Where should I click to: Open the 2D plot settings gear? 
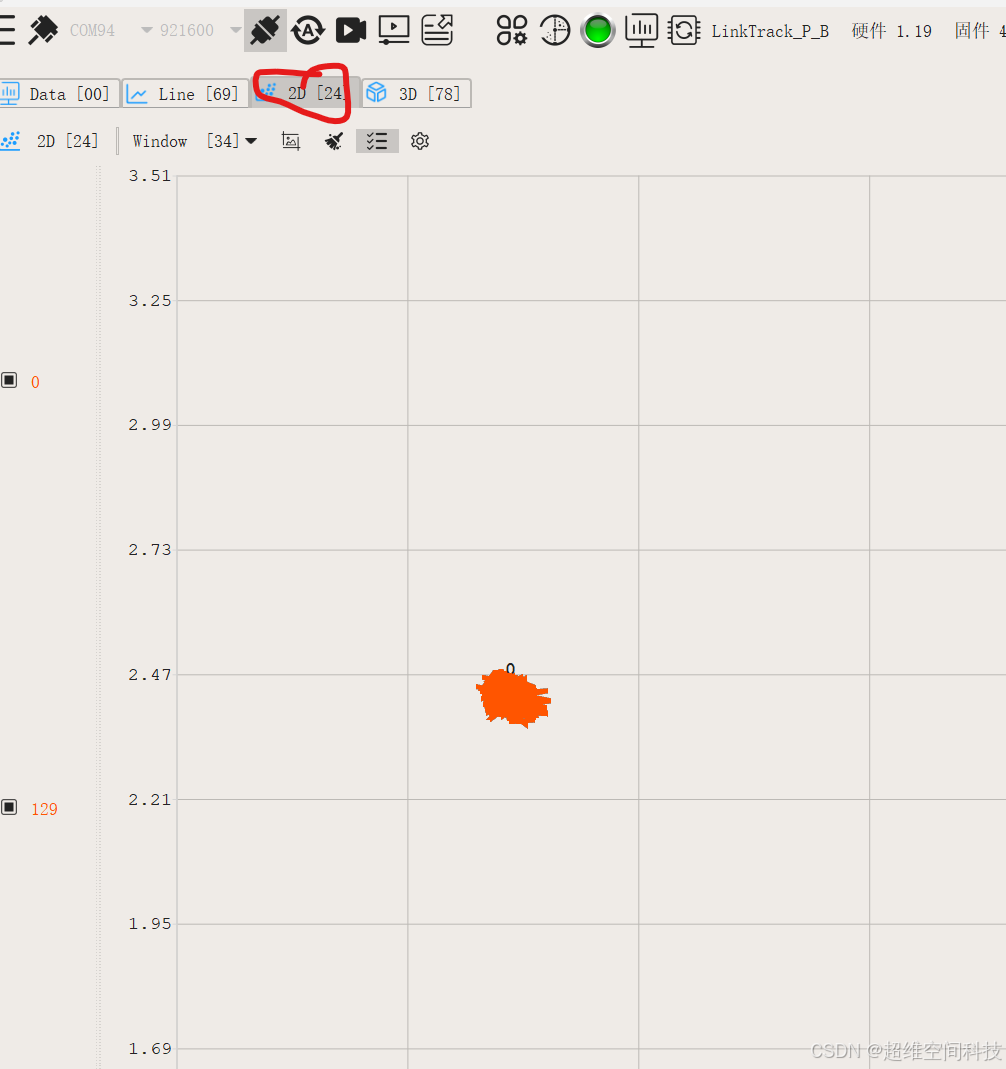click(420, 141)
